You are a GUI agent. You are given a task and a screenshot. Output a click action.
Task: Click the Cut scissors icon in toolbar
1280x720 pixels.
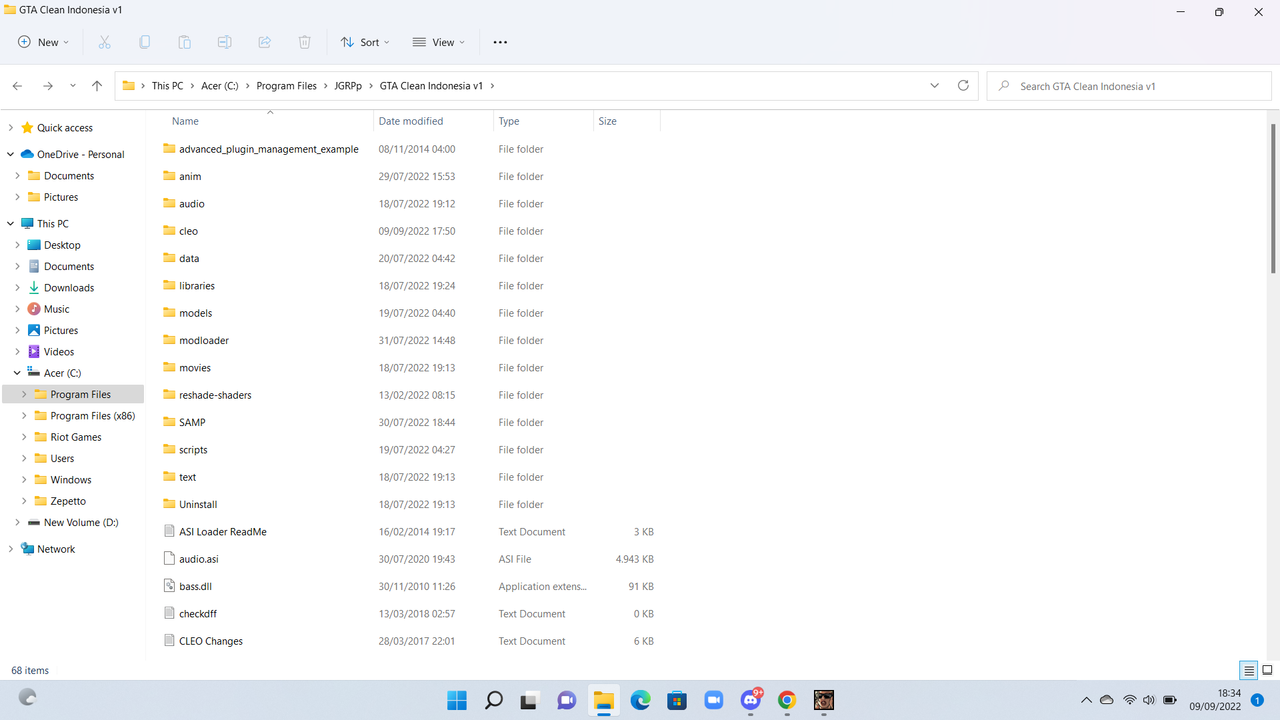coord(104,42)
